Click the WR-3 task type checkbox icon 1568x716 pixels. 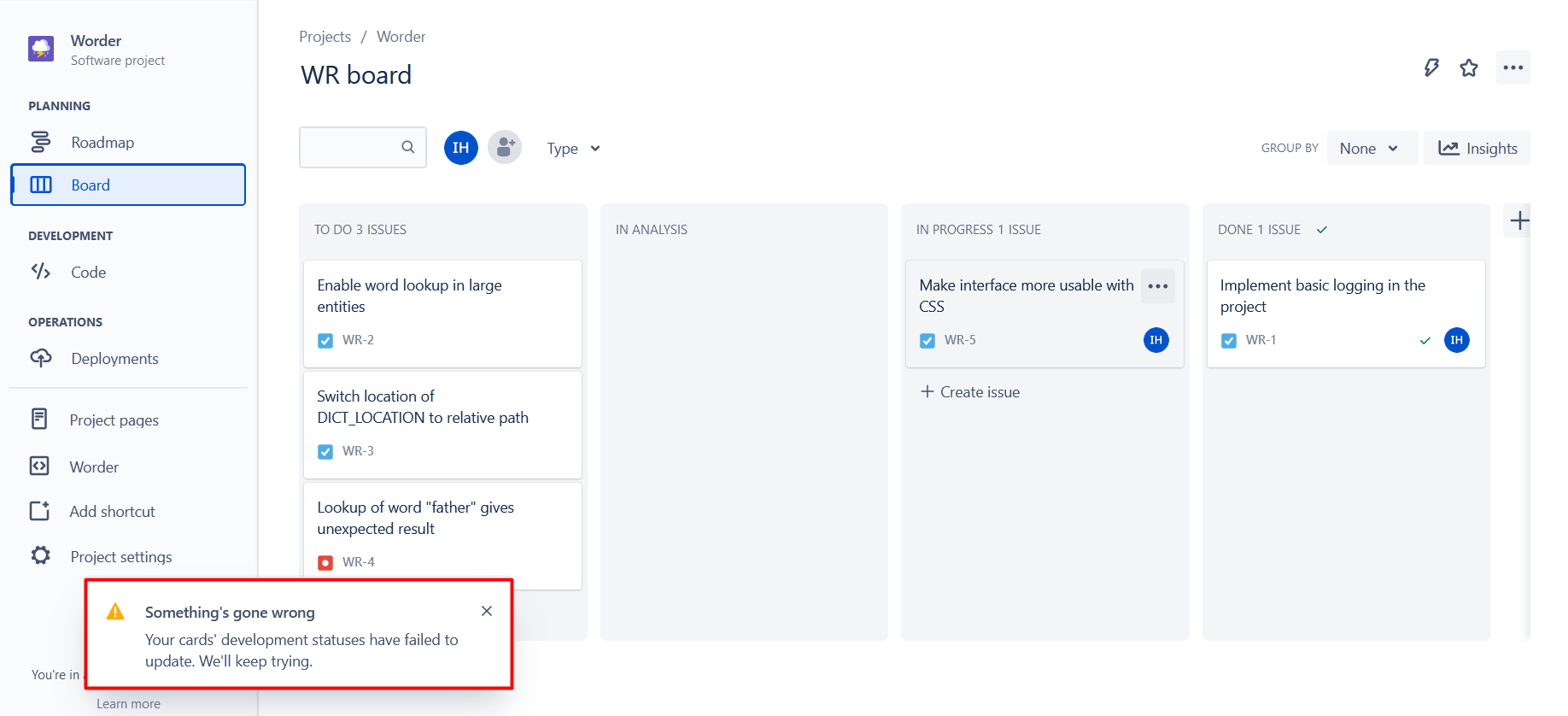tap(325, 451)
